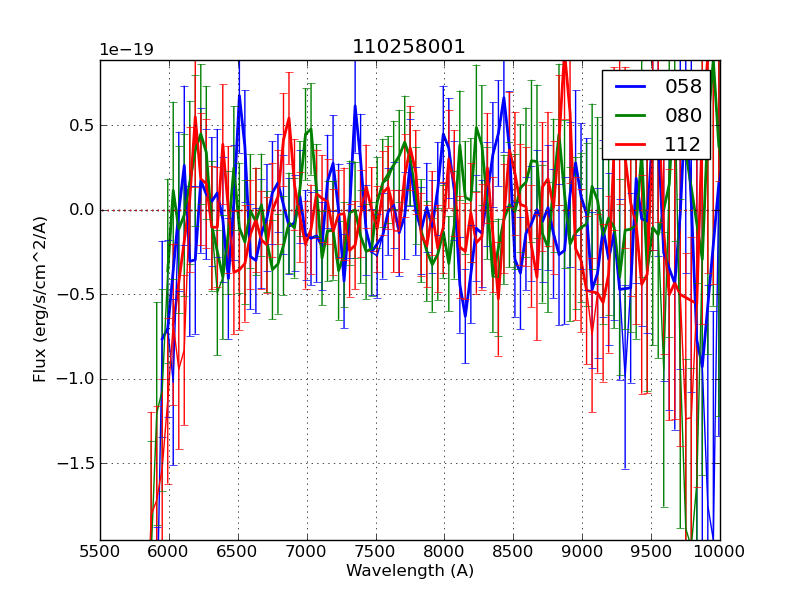This screenshot has height=600, width=800.
Task: Click the green line swatch in legend
Action: [x=630, y=116]
